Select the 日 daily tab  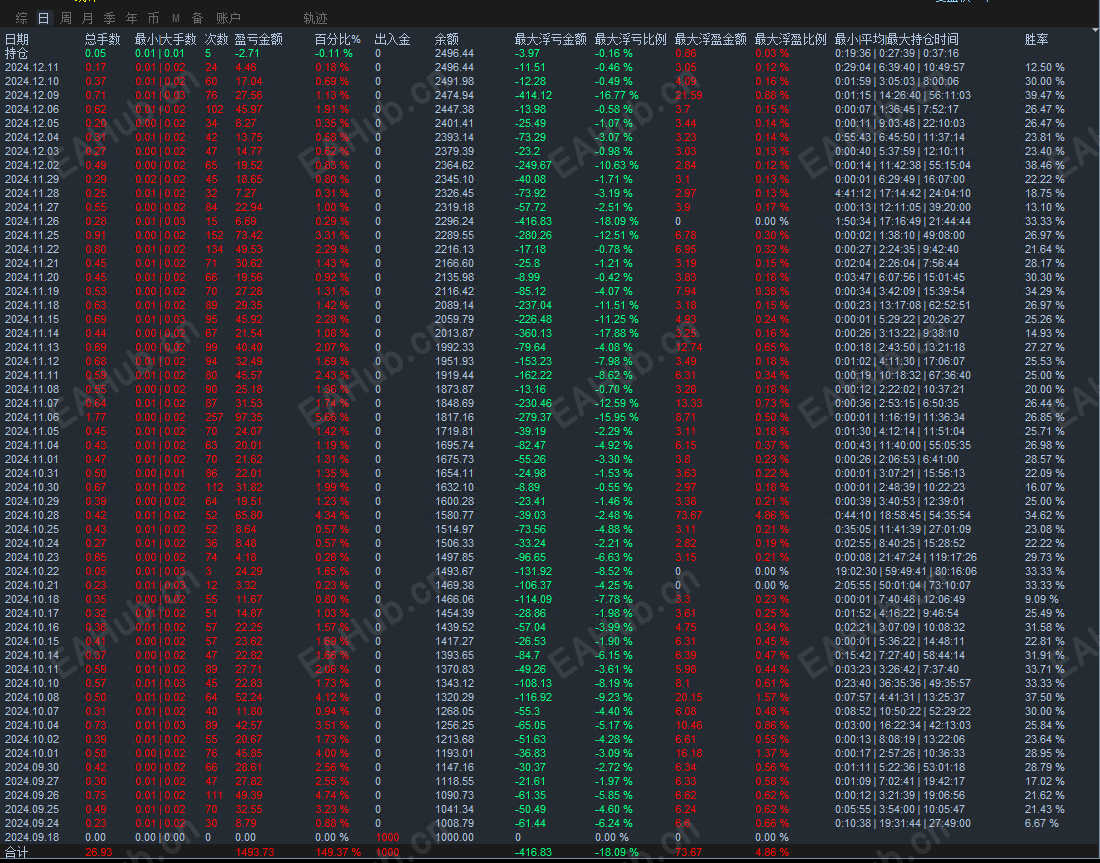pyautogui.click(x=43, y=18)
